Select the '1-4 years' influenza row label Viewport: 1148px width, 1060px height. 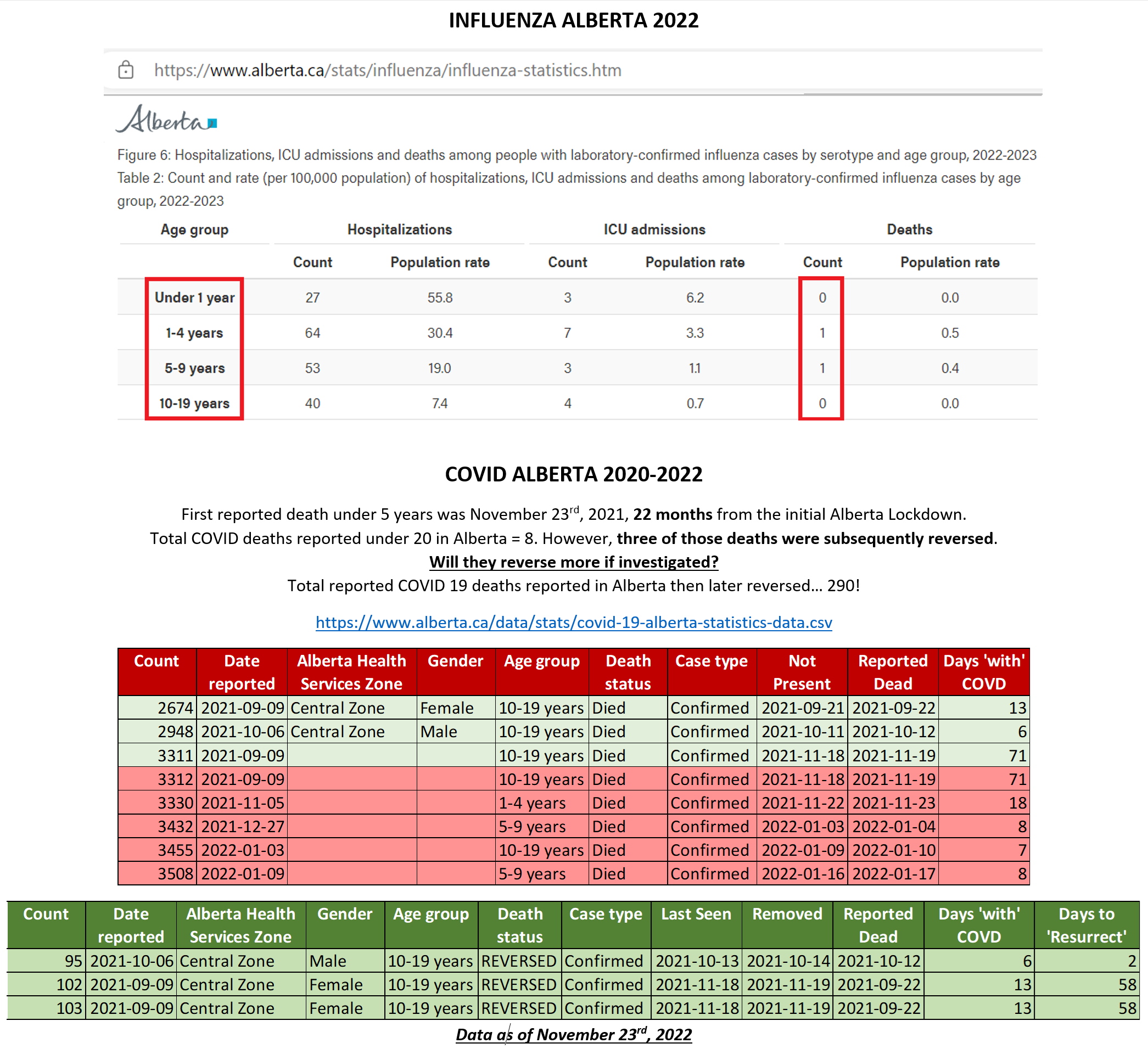tap(194, 333)
